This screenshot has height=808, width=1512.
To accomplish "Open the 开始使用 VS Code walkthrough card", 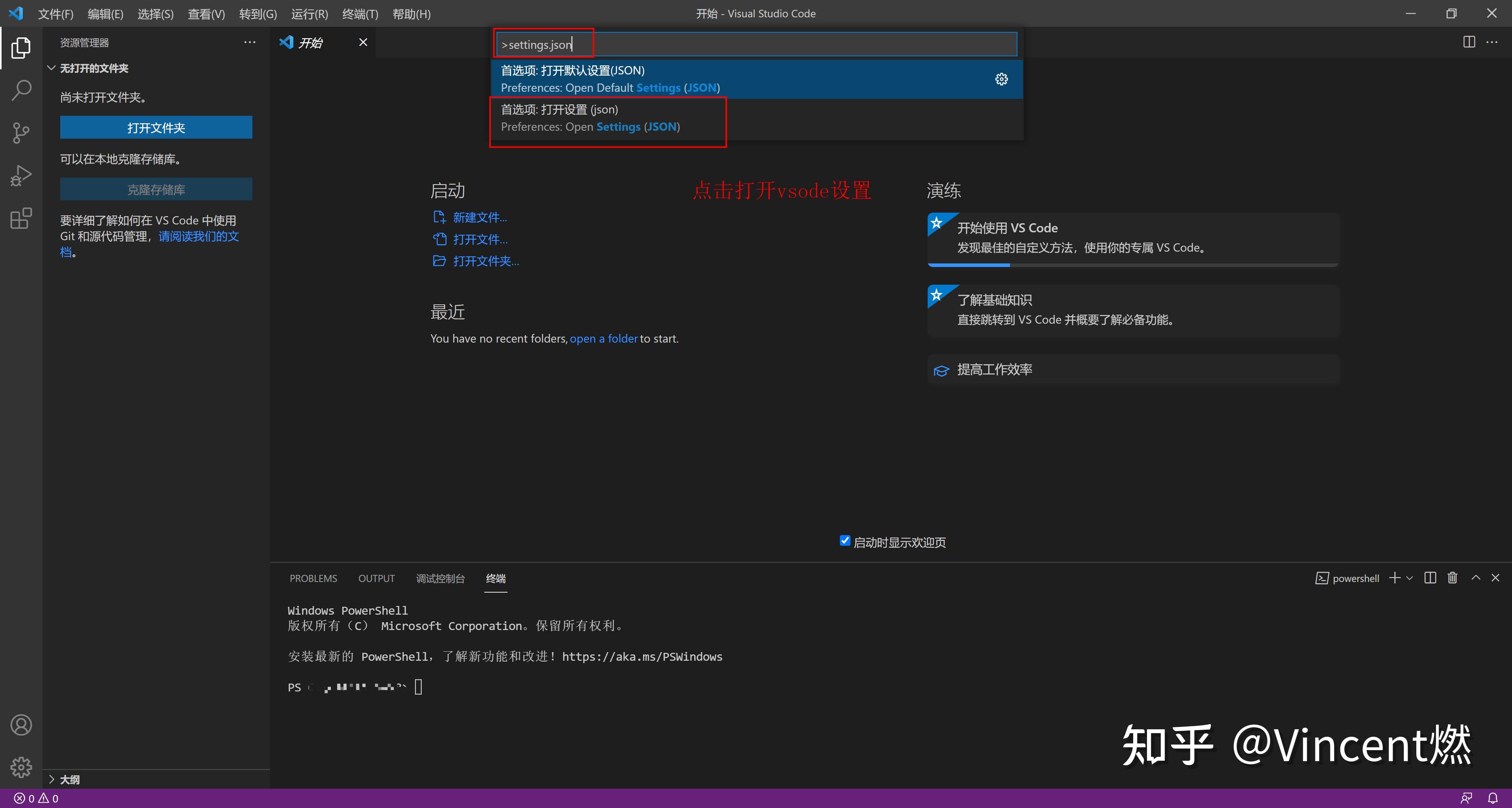I will click(x=1133, y=239).
